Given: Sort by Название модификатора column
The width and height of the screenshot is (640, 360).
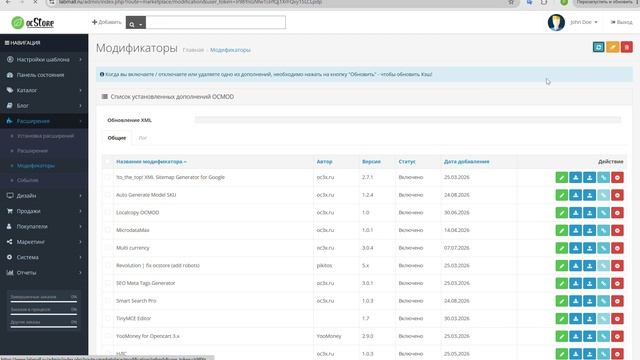Looking at the screenshot, I should pyautogui.click(x=151, y=162).
